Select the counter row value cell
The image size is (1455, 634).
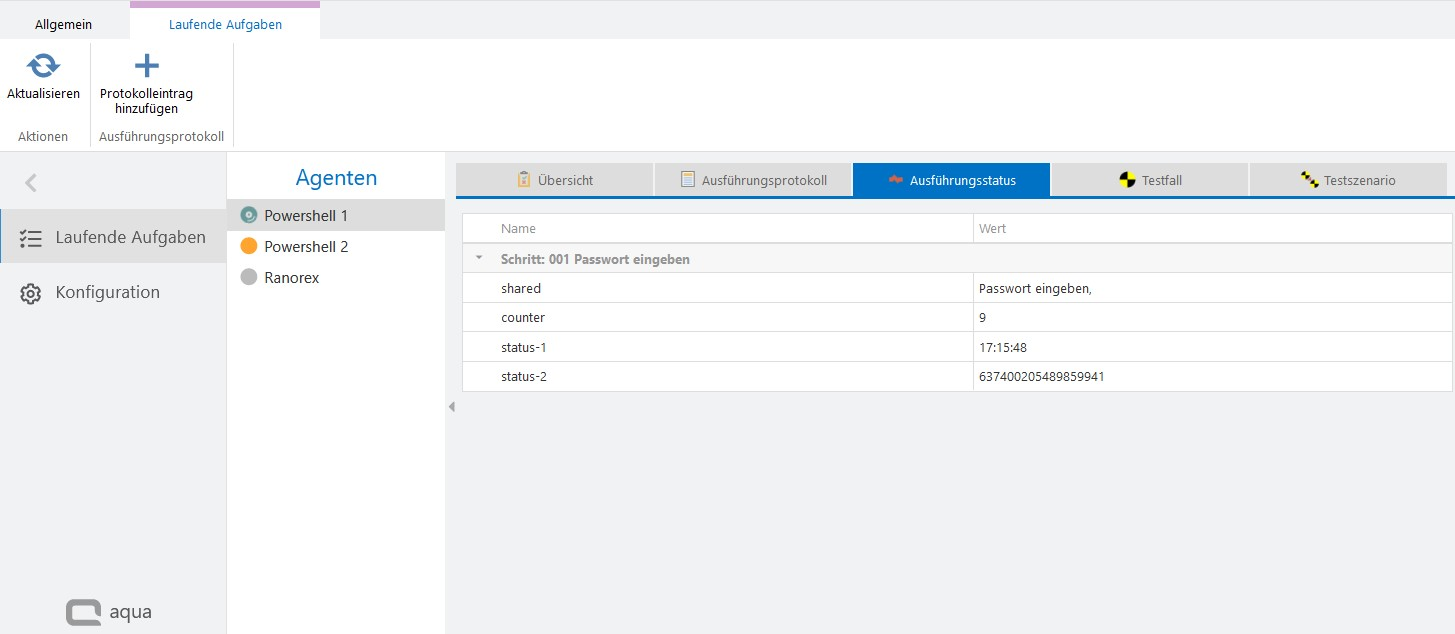point(1211,317)
